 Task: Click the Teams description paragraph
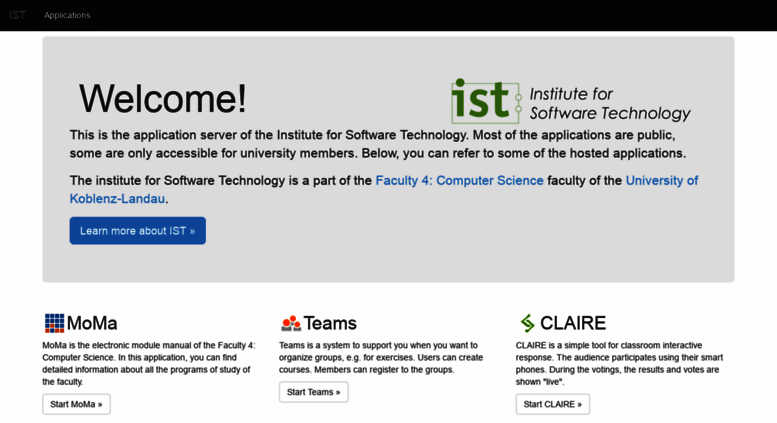pyautogui.click(x=381, y=358)
